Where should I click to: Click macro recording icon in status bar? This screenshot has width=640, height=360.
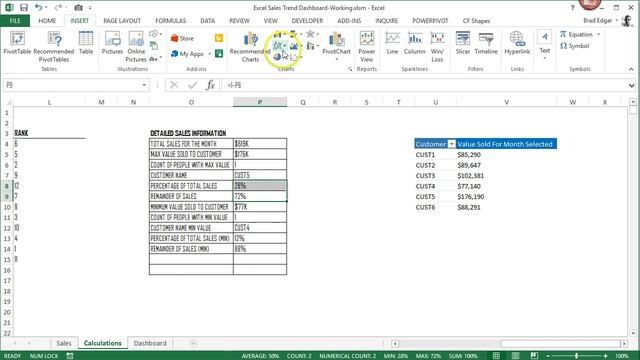(x=70, y=356)
